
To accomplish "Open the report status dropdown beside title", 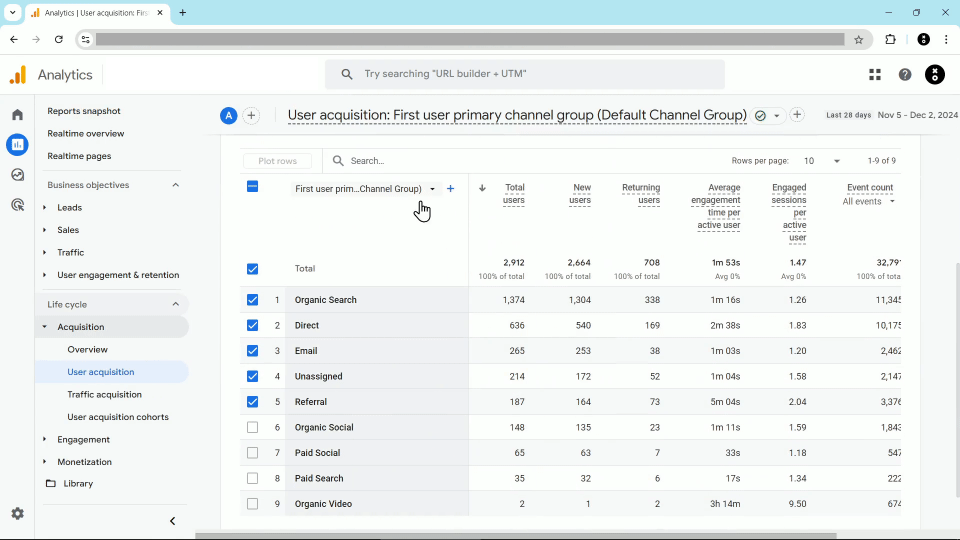I will click(x=776, y=115).
